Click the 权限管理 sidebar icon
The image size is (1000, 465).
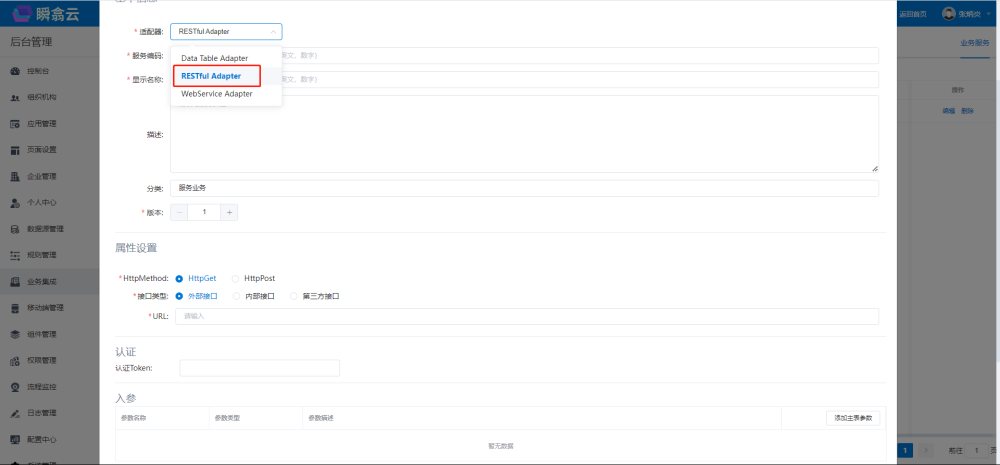point(15,360)
